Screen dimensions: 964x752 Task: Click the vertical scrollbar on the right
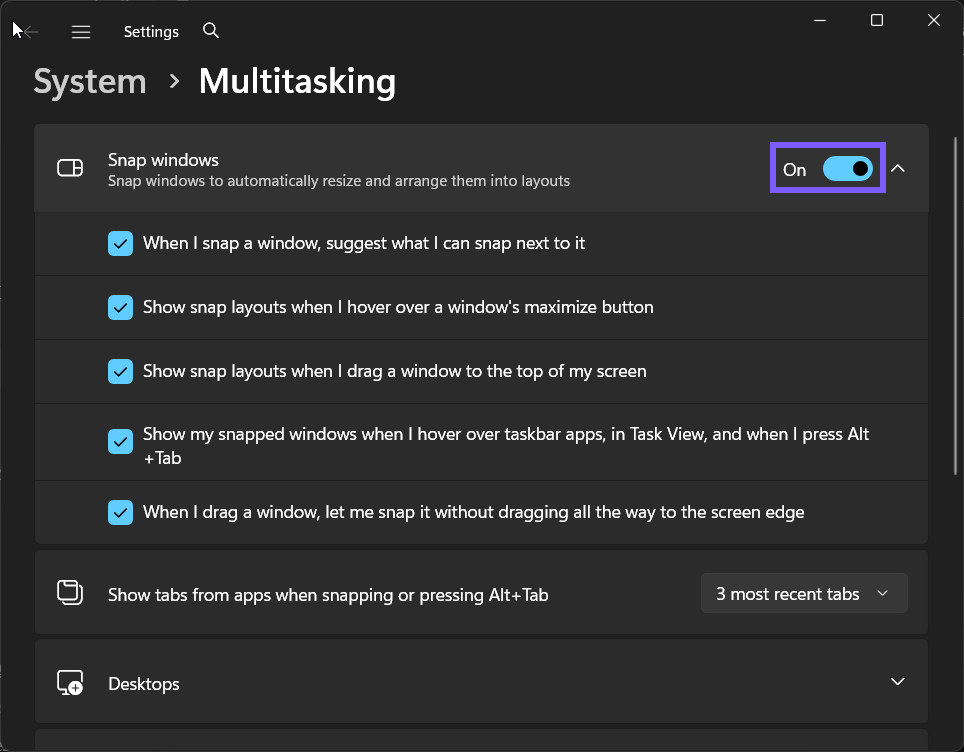click(955, 306)
